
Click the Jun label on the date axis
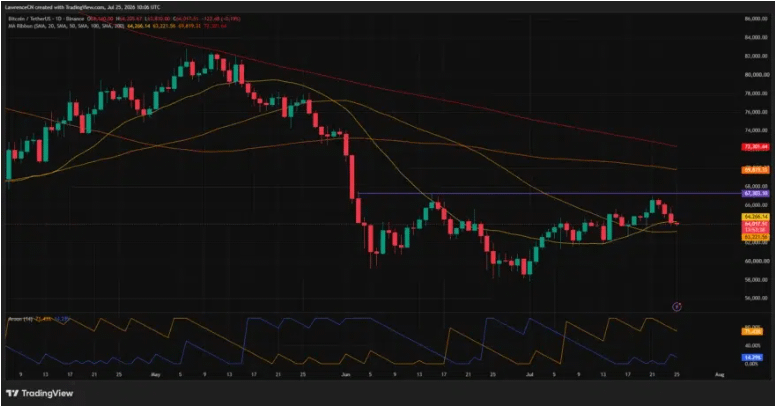pos(345,375)
